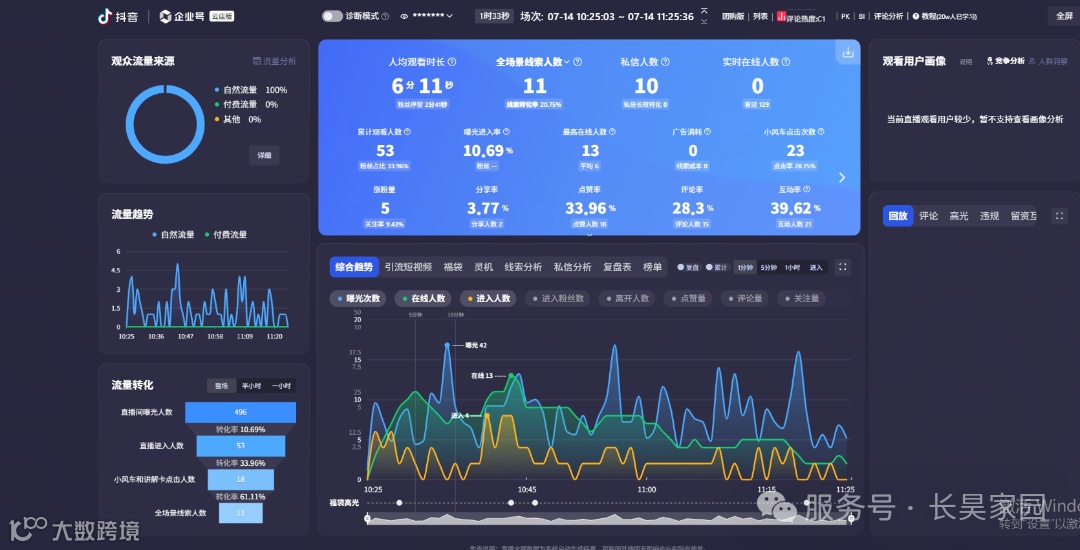The width and height of the screenshot is (1080, 550).
Task: Set chart interval to 1小时
Action: point(792,268)
